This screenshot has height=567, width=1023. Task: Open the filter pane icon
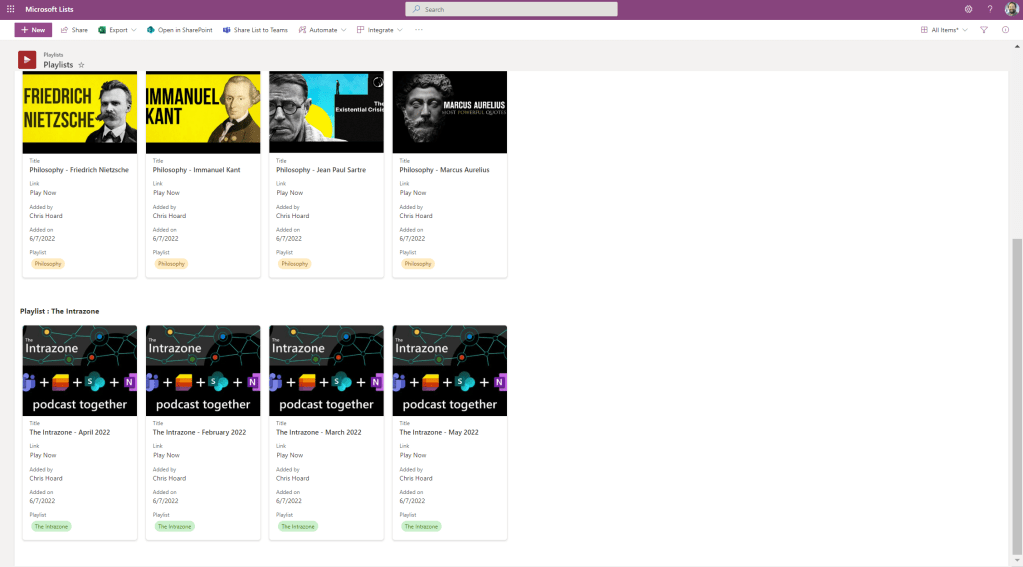pos(984,30)
